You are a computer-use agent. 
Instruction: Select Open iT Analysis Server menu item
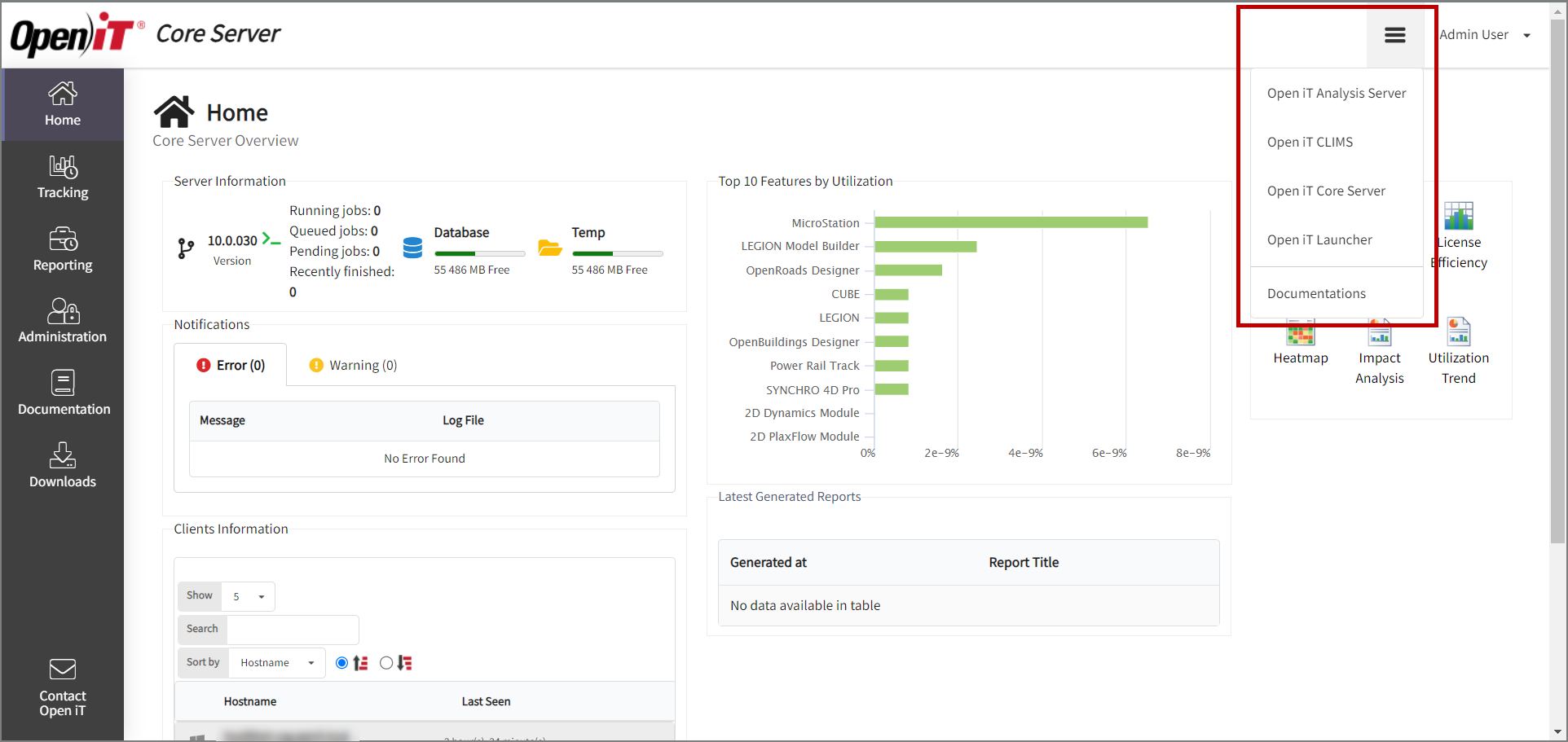coord(1336,94)
